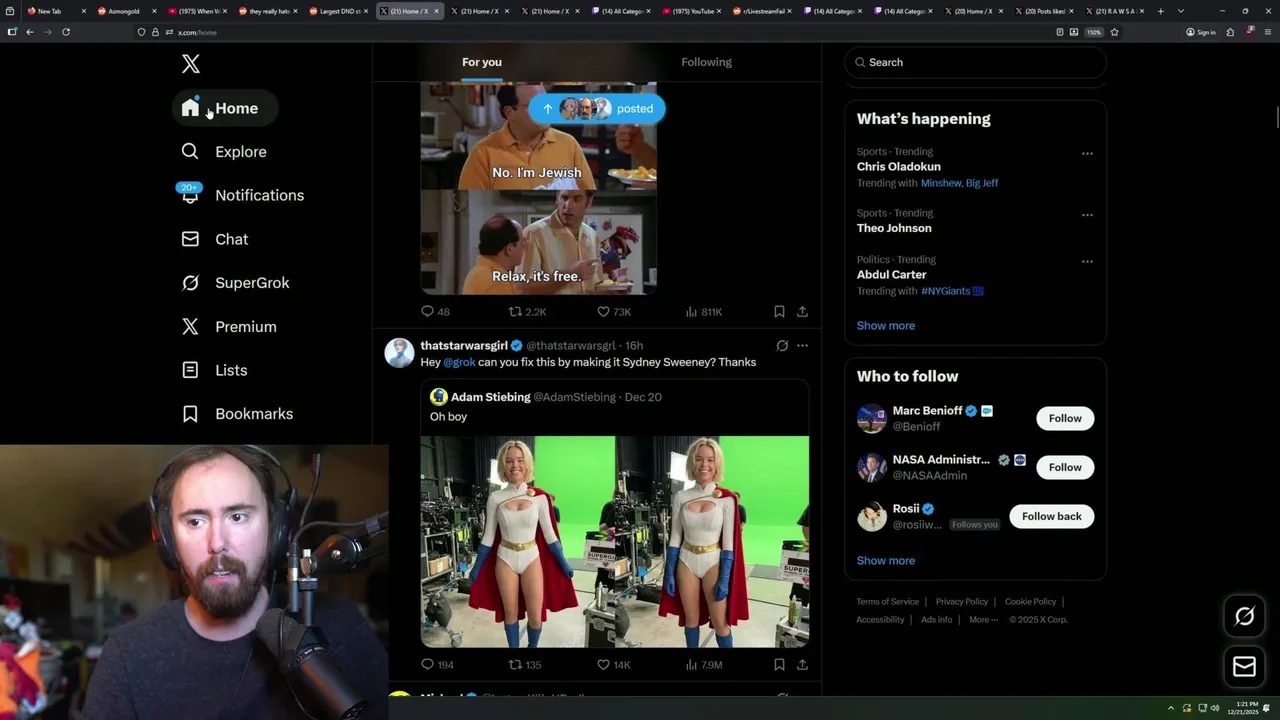Repost the post with 135 reposts
Image resolution: width=1280 pixels, height=720 pixels.
[x=525, y=665]
